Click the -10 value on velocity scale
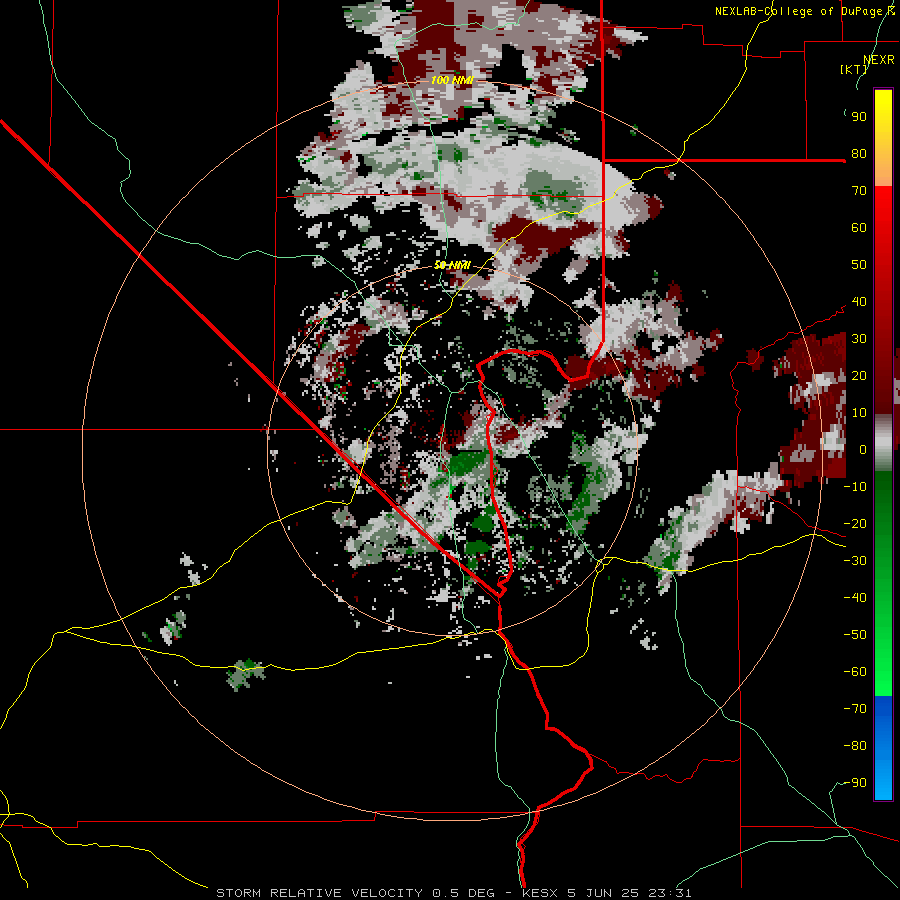 855,487
